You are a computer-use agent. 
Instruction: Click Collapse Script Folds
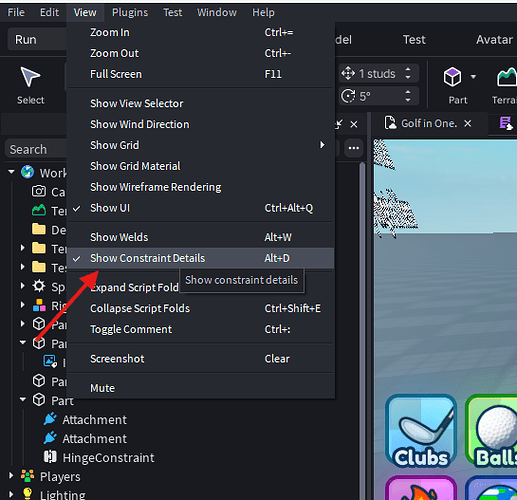201,308
